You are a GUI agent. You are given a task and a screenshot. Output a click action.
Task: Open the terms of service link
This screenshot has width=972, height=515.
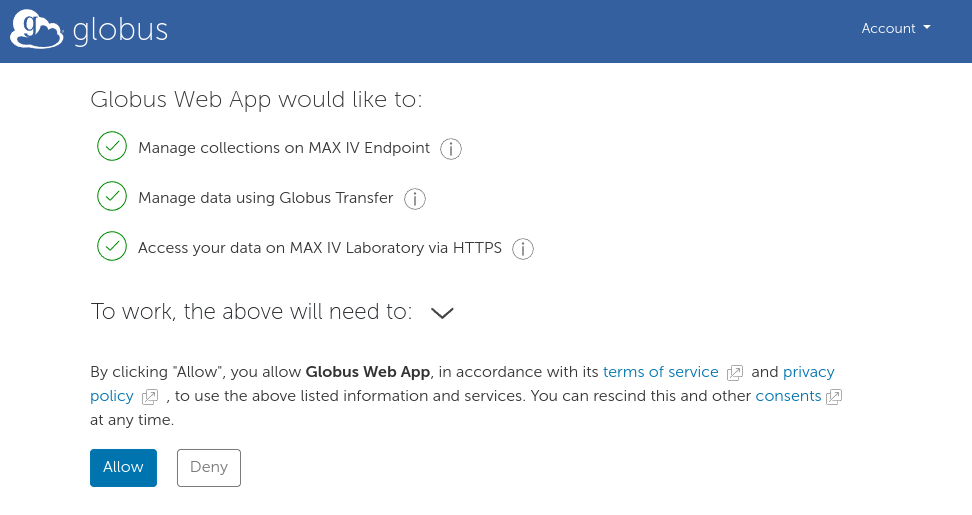pos(660,372)
